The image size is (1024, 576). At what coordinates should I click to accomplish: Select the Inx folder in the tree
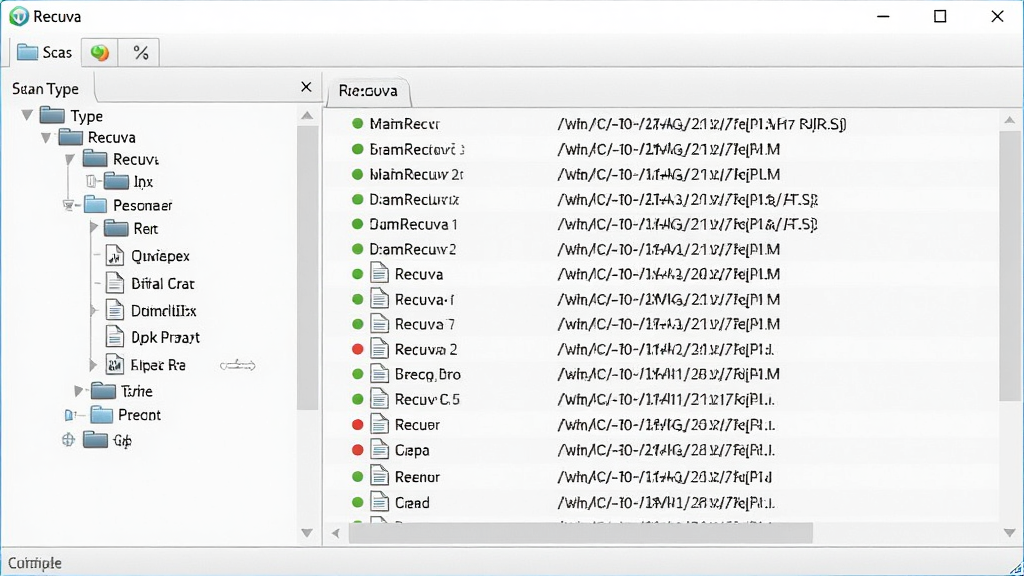pos(128,182)
